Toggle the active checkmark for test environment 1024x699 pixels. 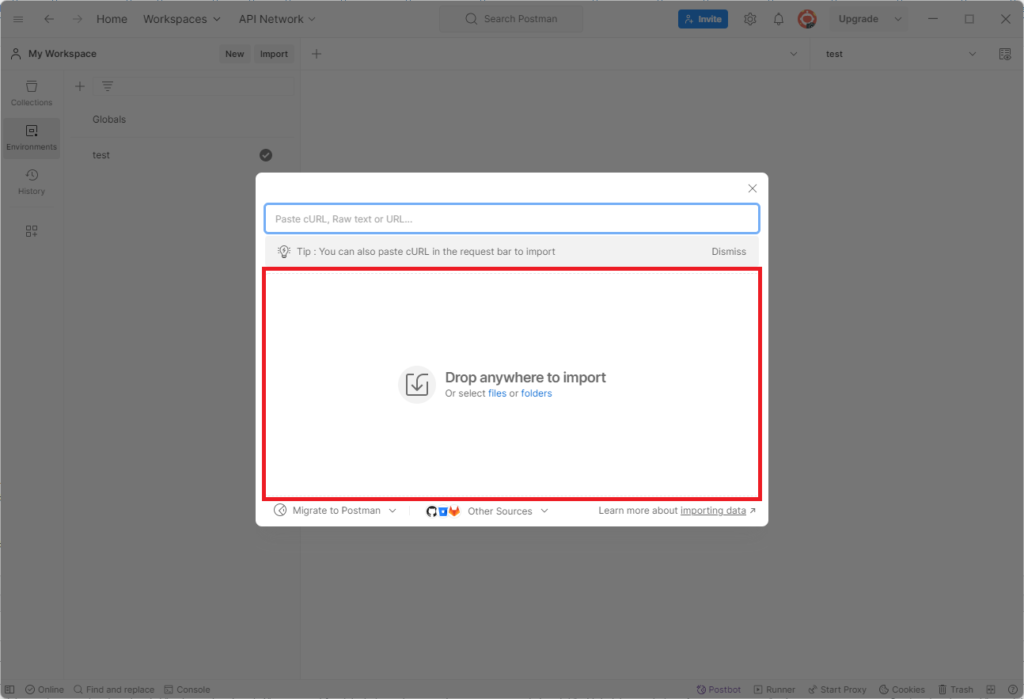coord(266,155)
